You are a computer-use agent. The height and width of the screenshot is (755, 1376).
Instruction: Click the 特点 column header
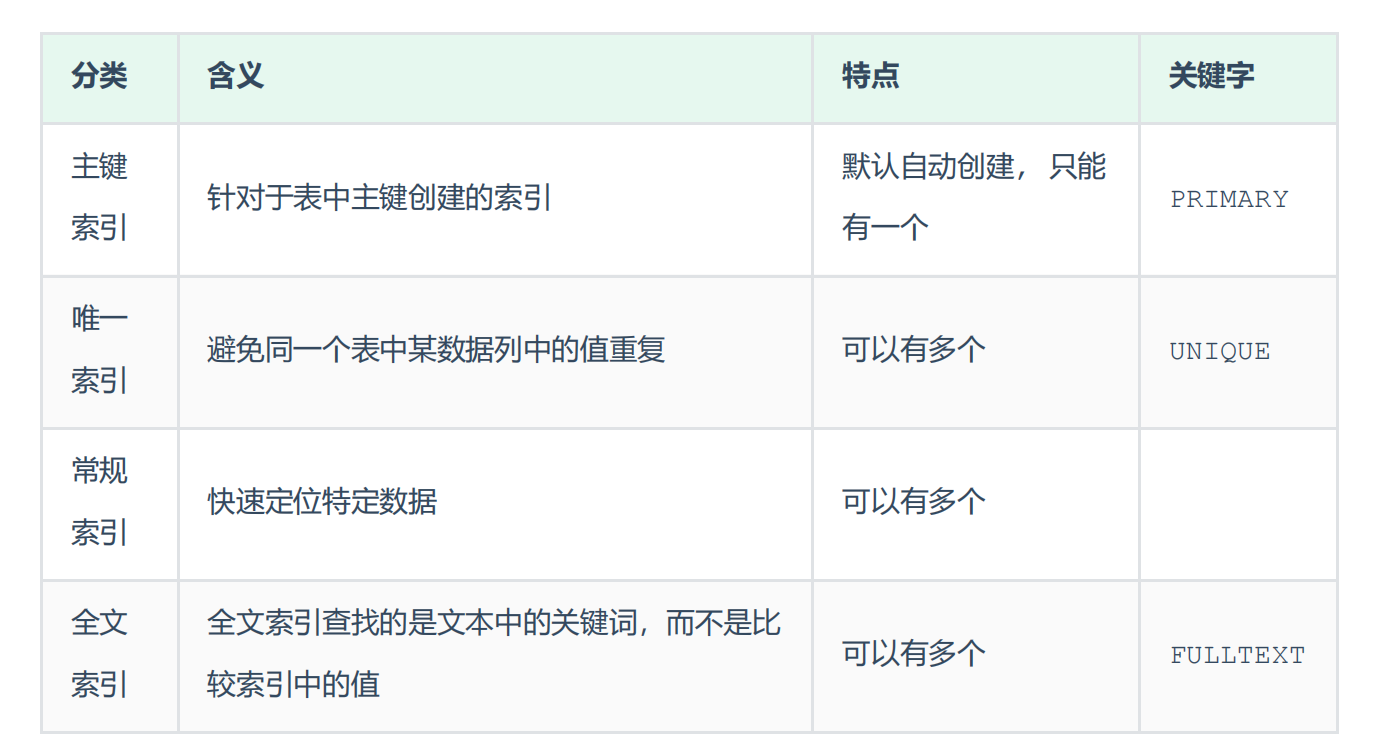pos(870,77)
